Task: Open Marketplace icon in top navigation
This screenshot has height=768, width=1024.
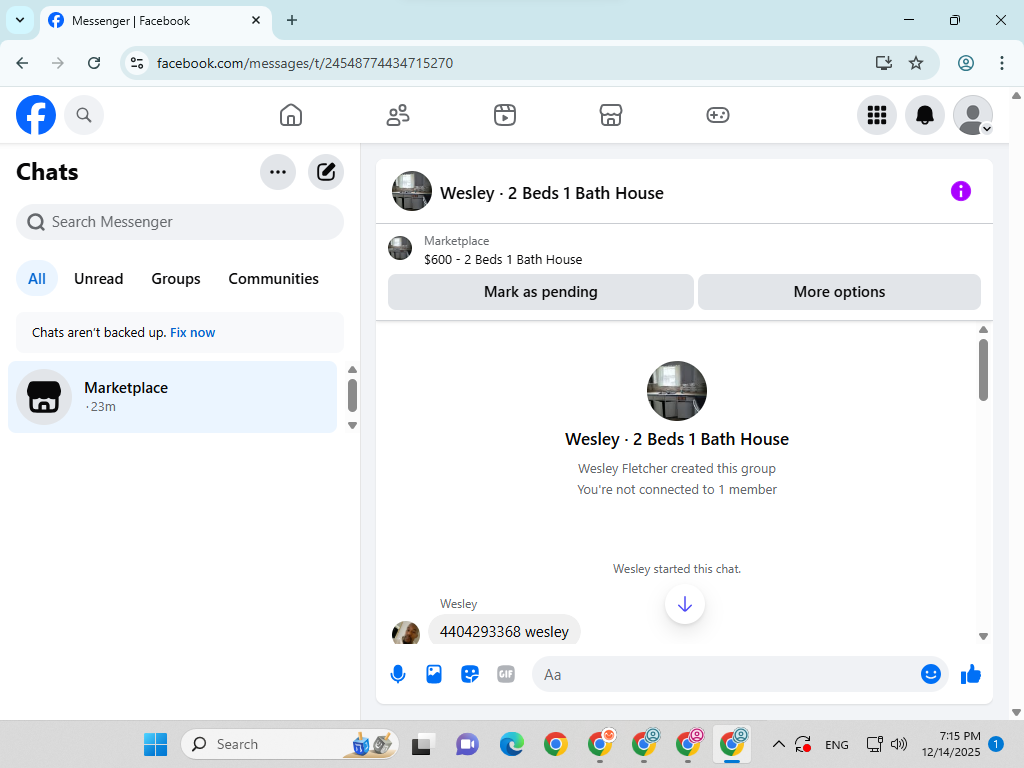Action: (x=611, y=115)
